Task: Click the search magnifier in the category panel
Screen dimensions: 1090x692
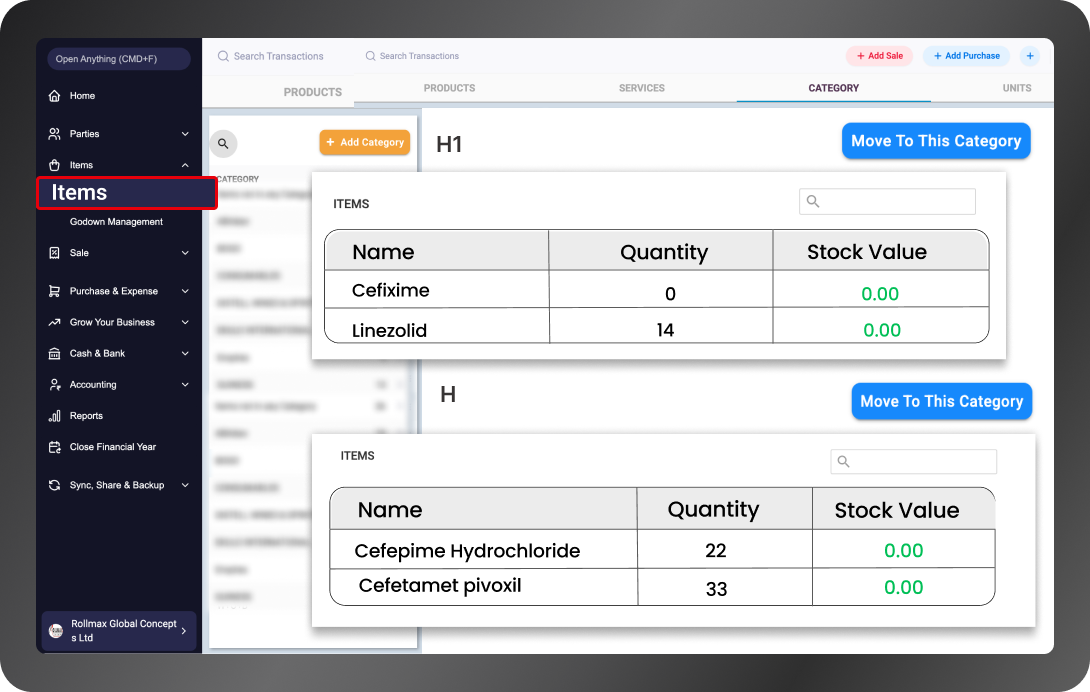Action: click(x=223, y=143)
